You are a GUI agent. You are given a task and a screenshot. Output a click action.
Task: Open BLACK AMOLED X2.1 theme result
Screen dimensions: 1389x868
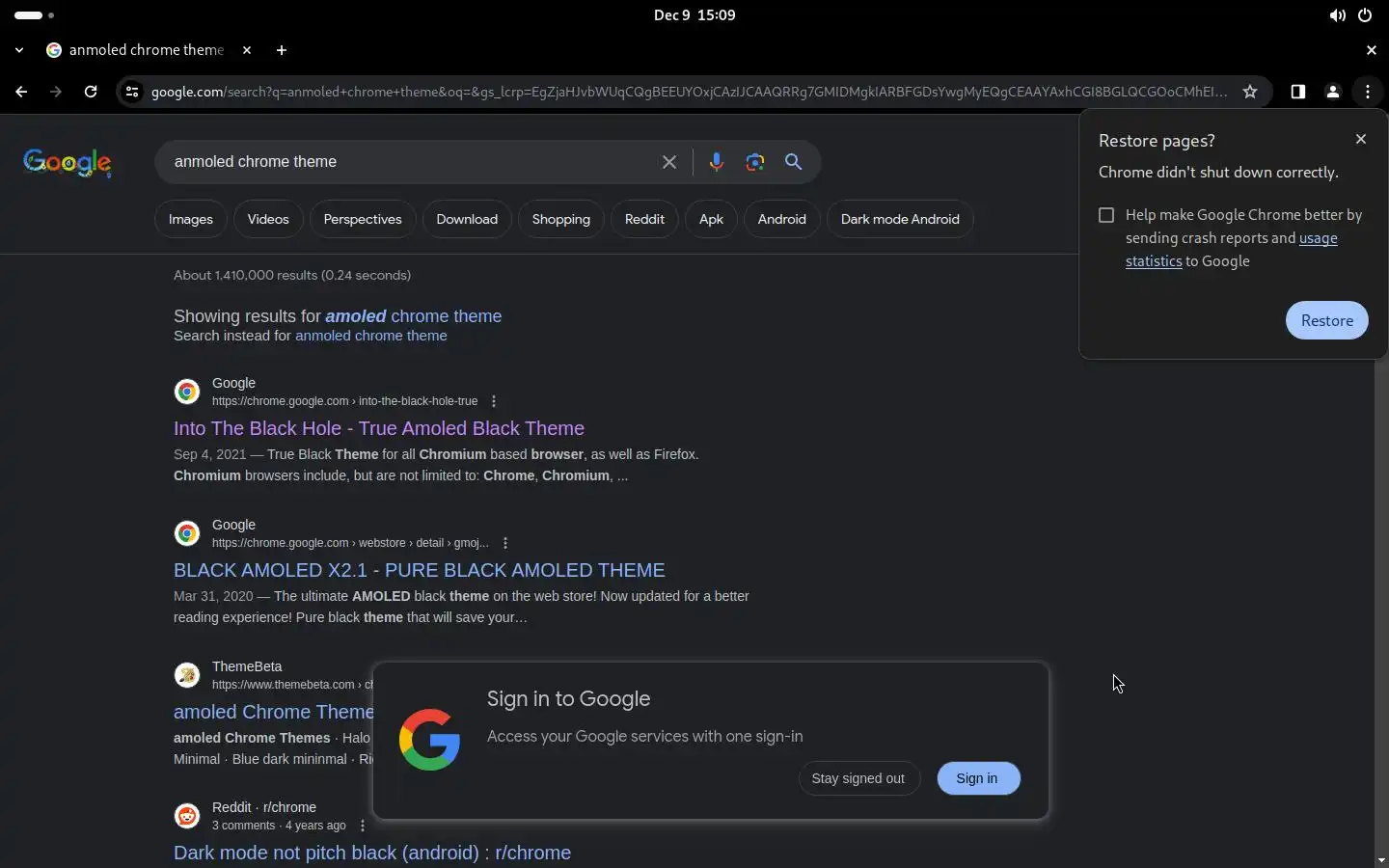point(420,570)
